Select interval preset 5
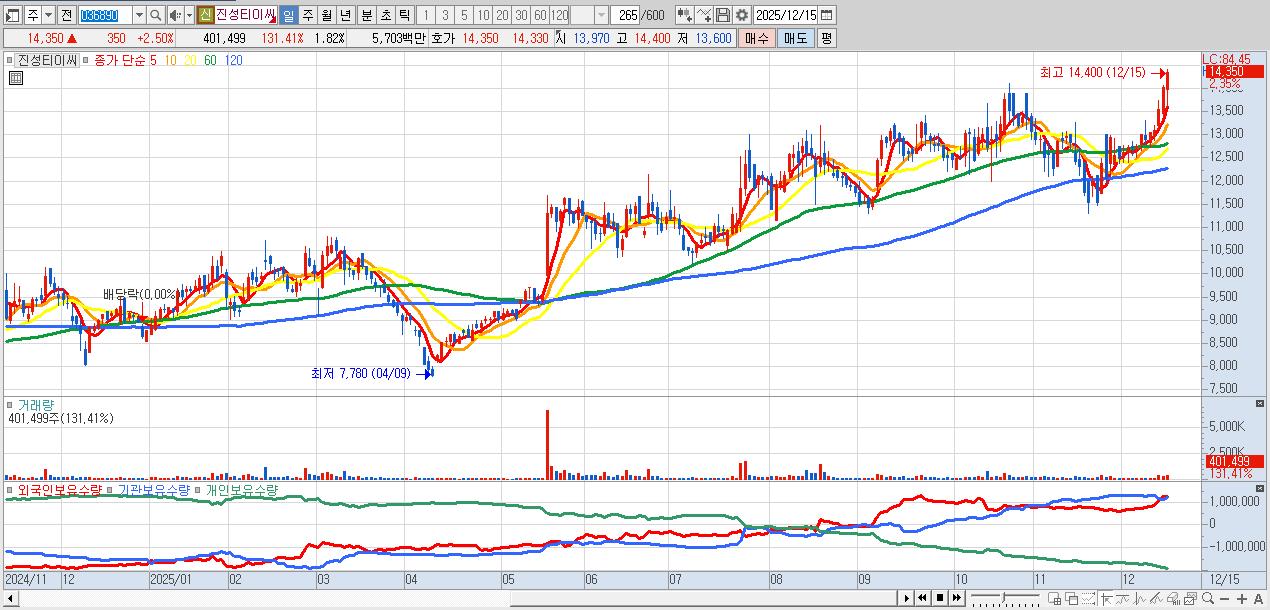The height and width of the screenshot is (610, 1270). [x=464, y=15]
